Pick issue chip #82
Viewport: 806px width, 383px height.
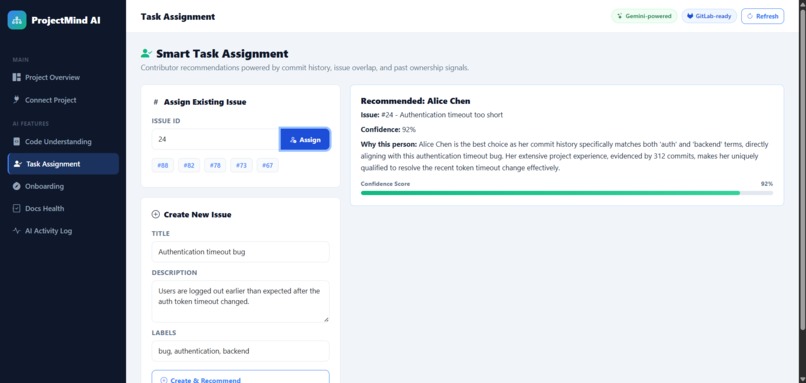click(x=189, y=166)
